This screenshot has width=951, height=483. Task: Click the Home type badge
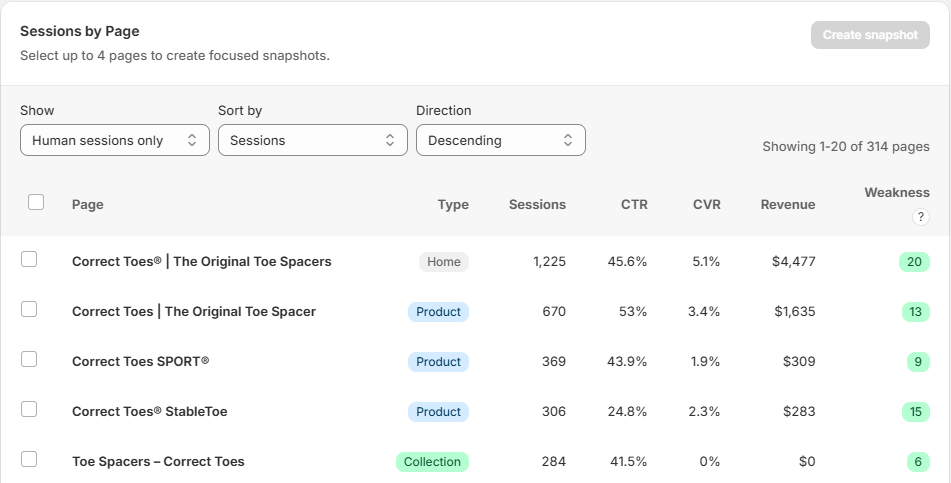444,262
